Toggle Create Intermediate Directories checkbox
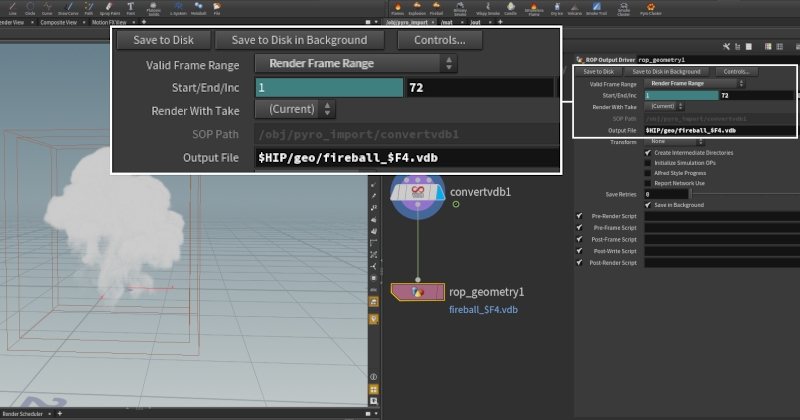Screen dimensions: 800x420 tap(649, 152)
